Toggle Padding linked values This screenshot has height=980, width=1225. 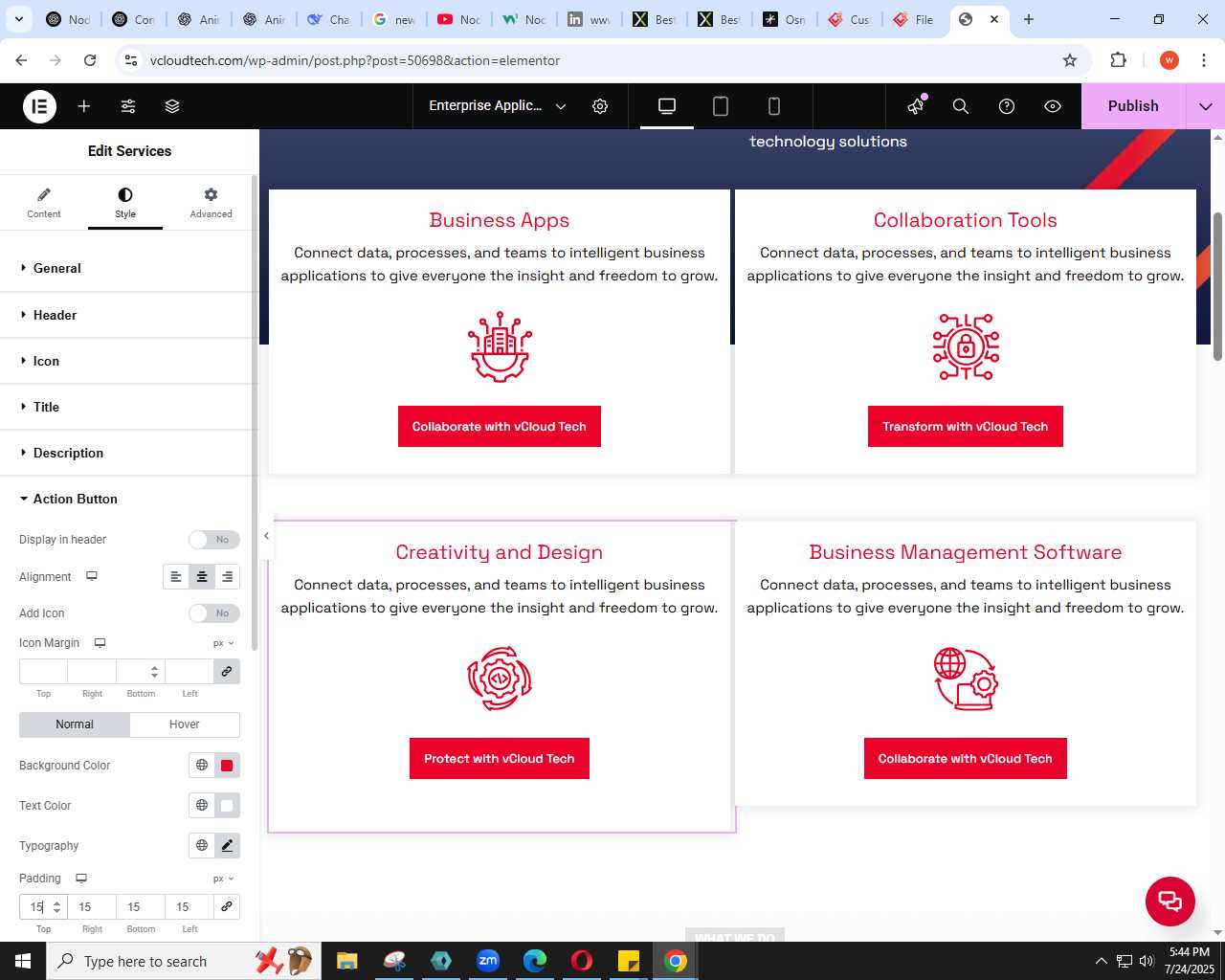pos(227,906)
